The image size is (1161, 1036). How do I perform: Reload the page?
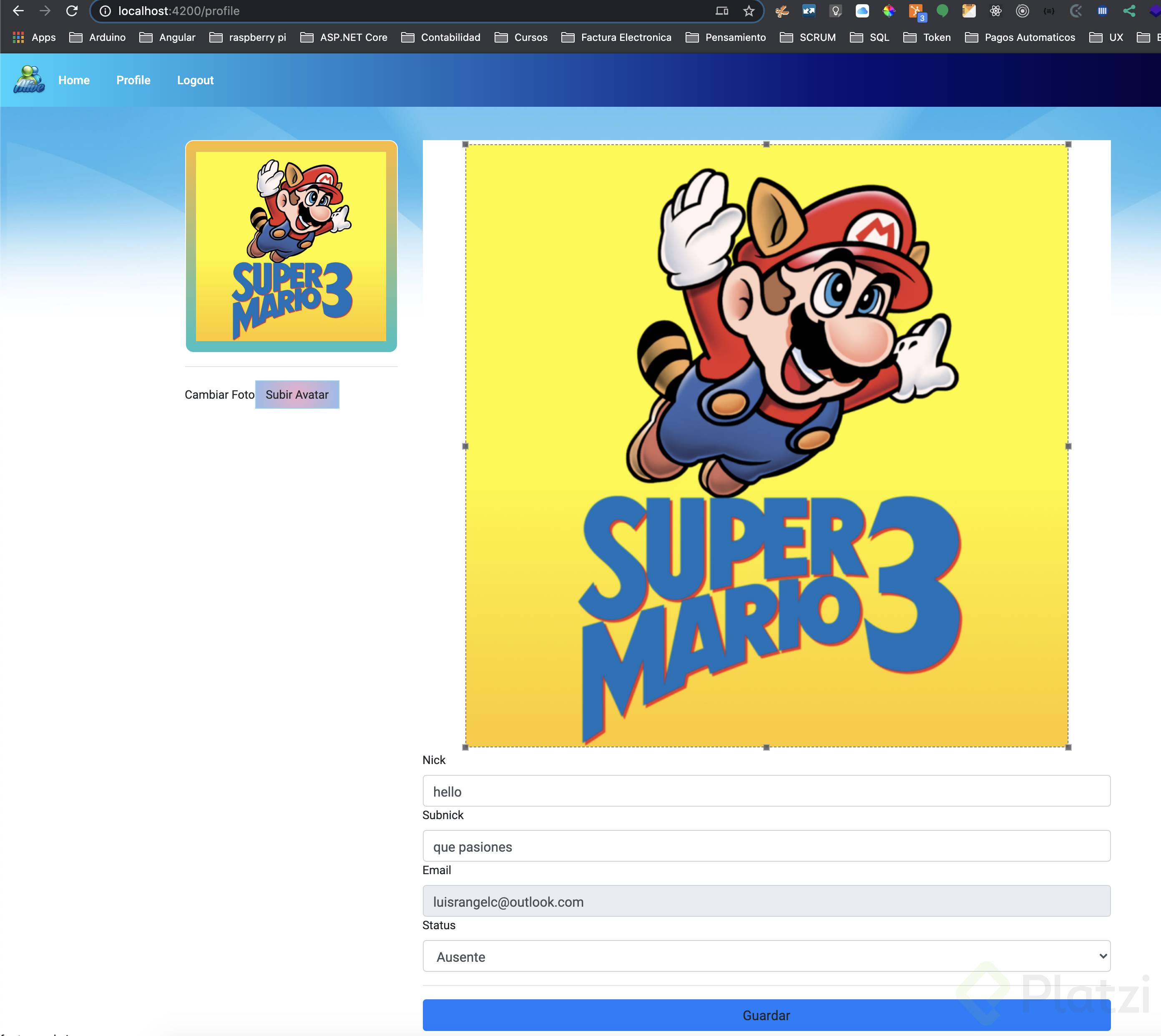point(72,11)
